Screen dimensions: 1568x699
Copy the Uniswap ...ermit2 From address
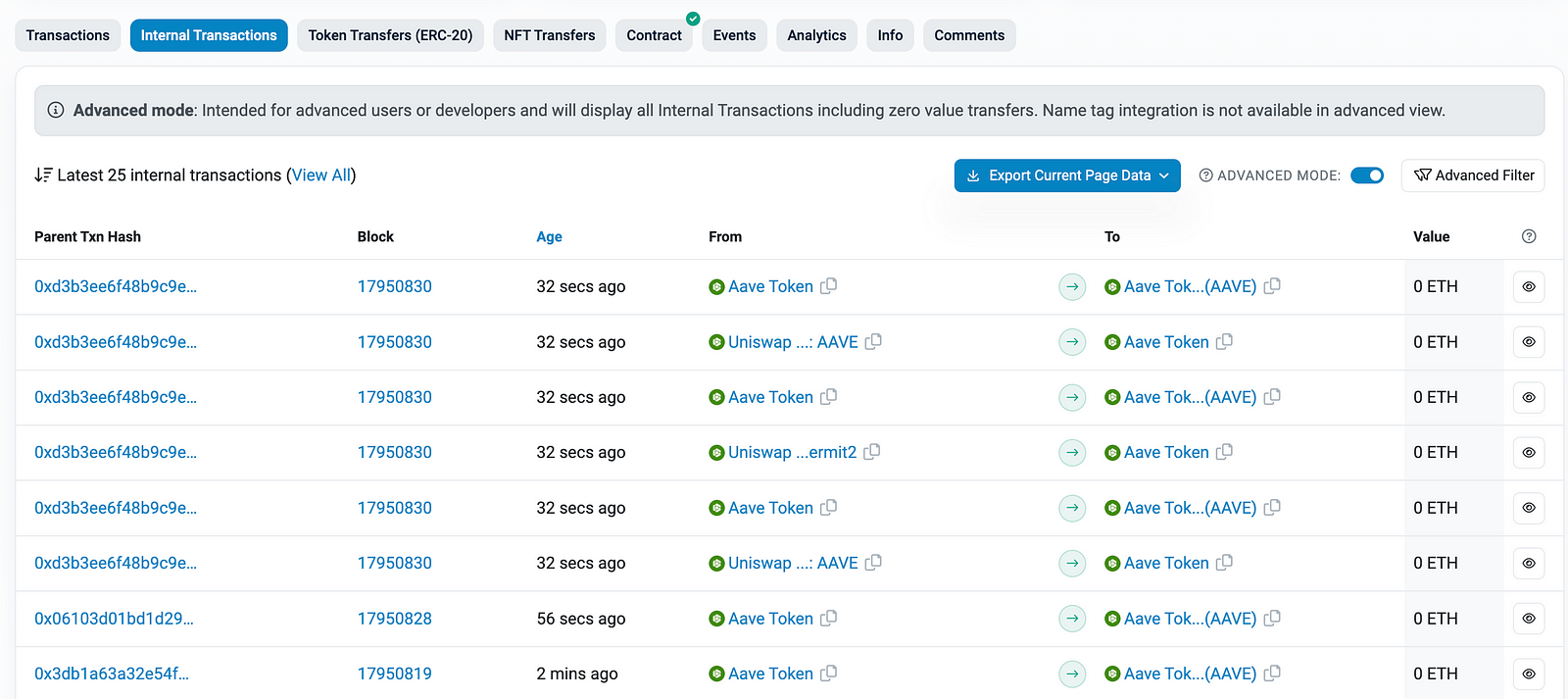tap(872, 452)
